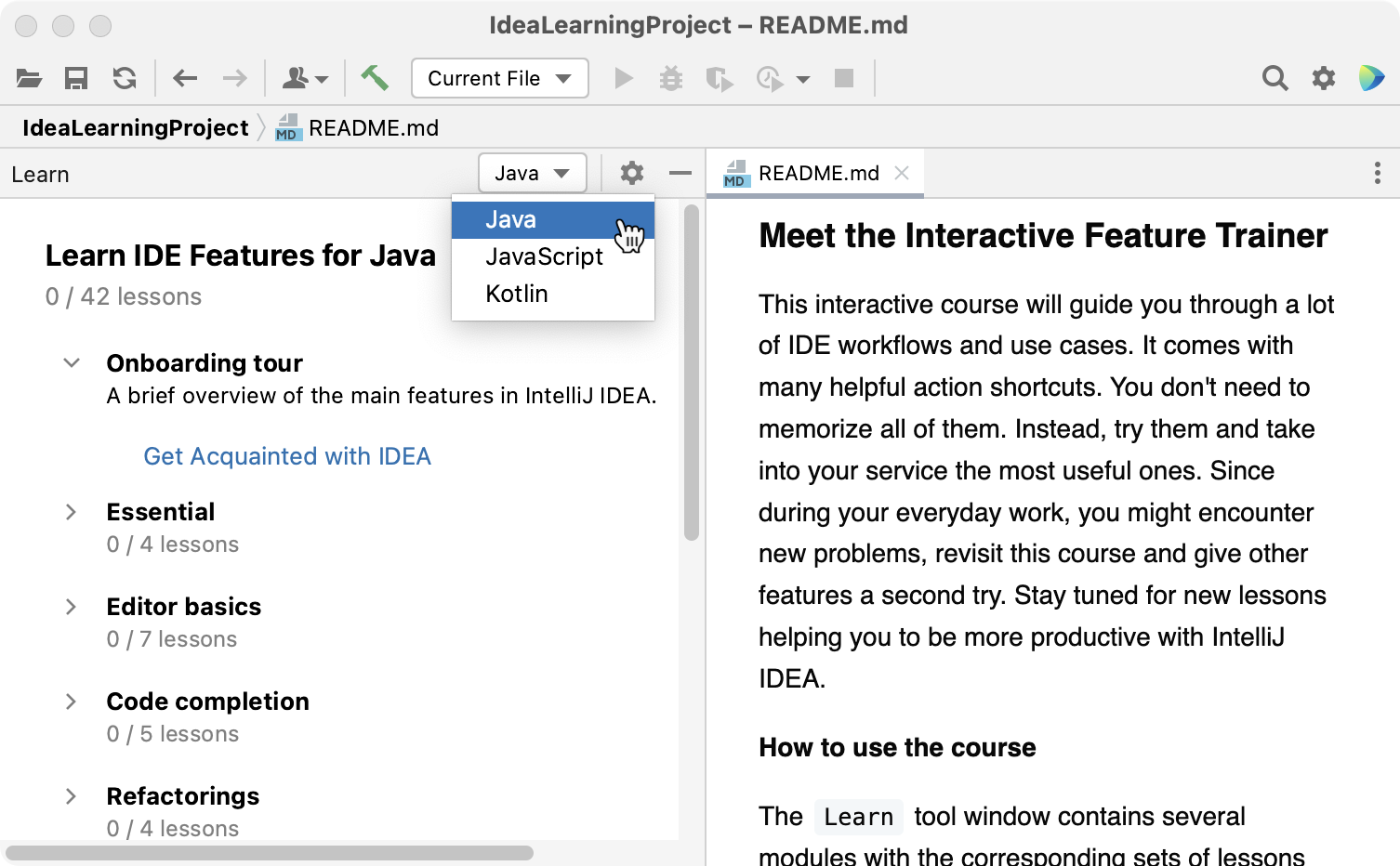
Task: Open editor tab options three-dot menu
Action: 1378,173
